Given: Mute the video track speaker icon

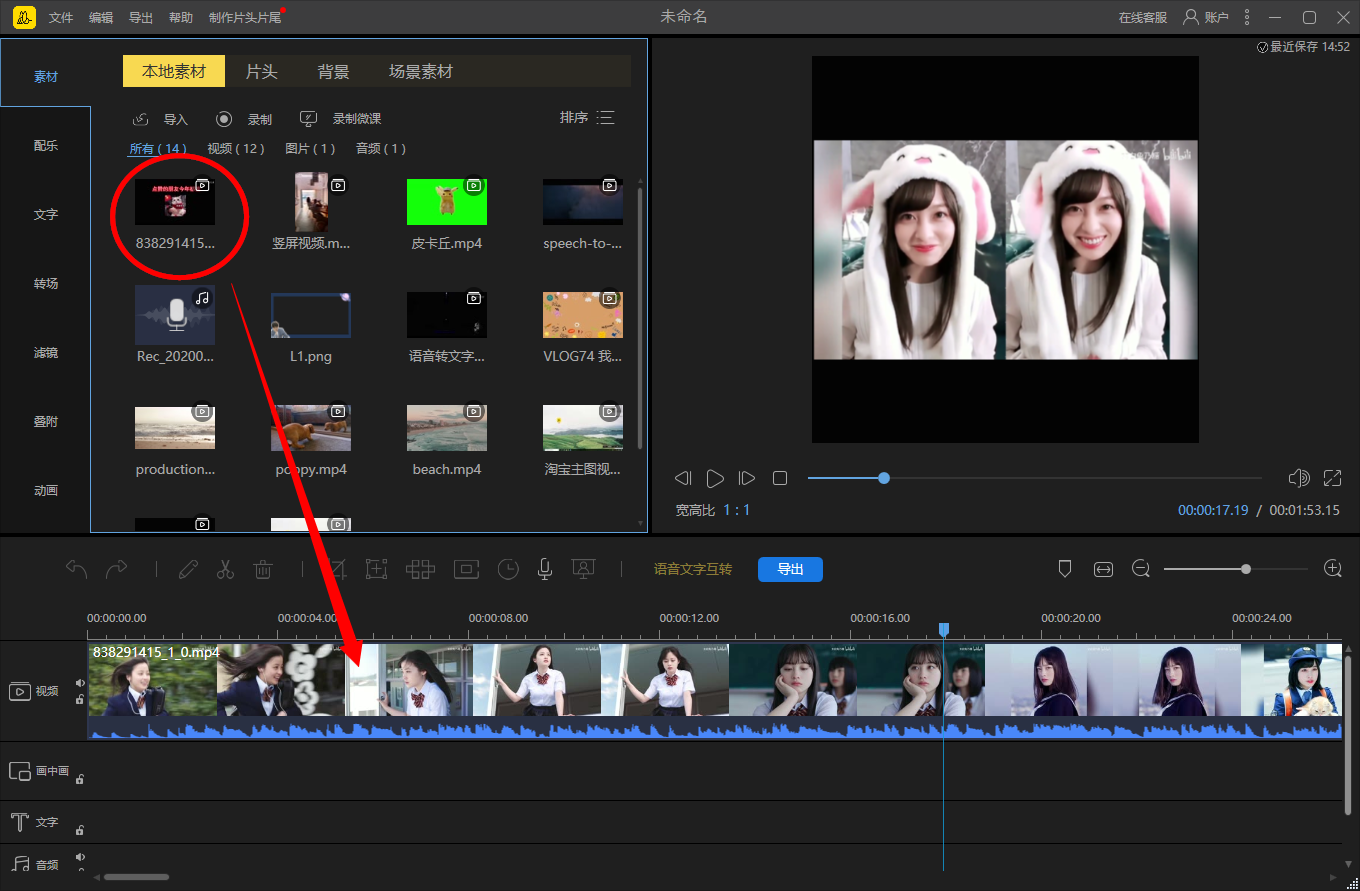Looking at the screenshot, I should (x=80, y=684).
